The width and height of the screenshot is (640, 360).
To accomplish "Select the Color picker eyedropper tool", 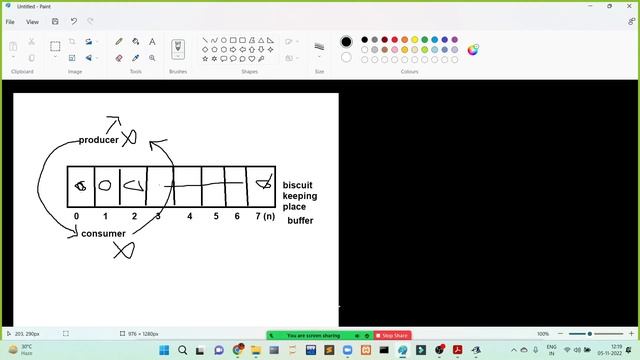I will (136, 58).
